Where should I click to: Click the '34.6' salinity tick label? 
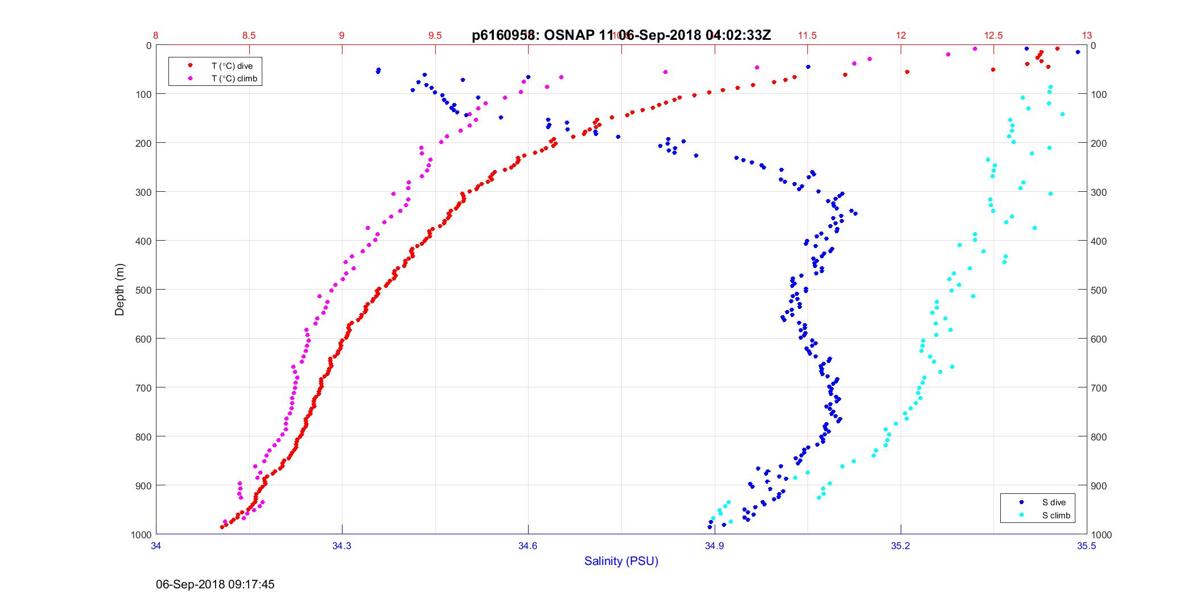point(528,545)
